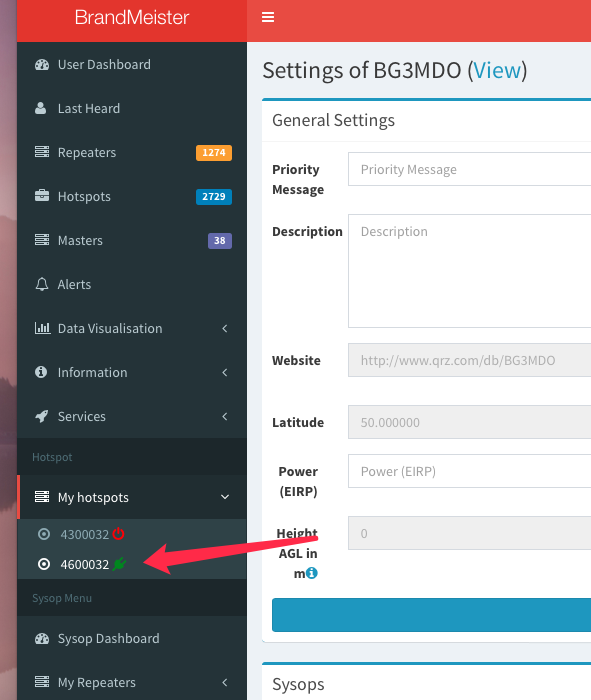Viewport: 591px width, 700px height.
Task: Click the User Dashboard gauge icon
Action: pos(42,65)
